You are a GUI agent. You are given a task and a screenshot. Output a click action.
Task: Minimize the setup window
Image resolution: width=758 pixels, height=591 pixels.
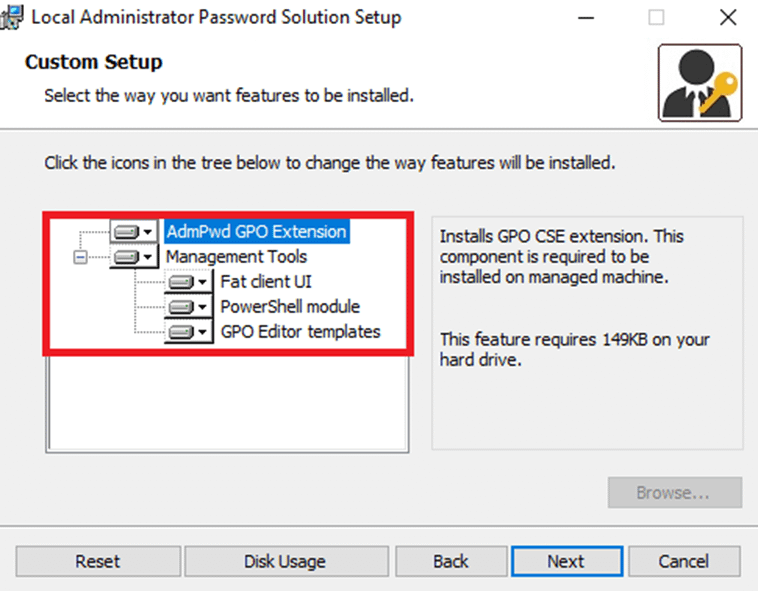pos(586,18)
